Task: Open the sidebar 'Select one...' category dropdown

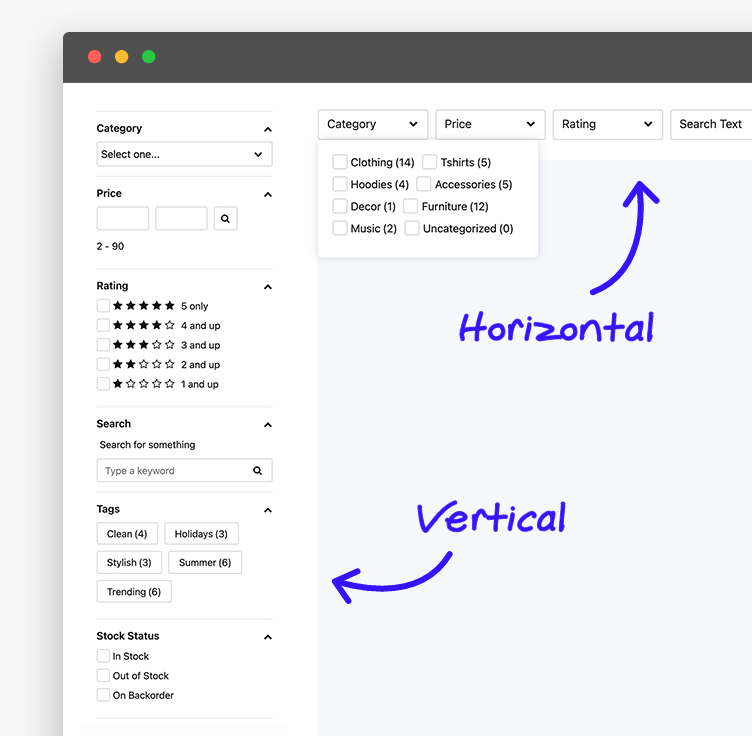Action: point(184,154)
